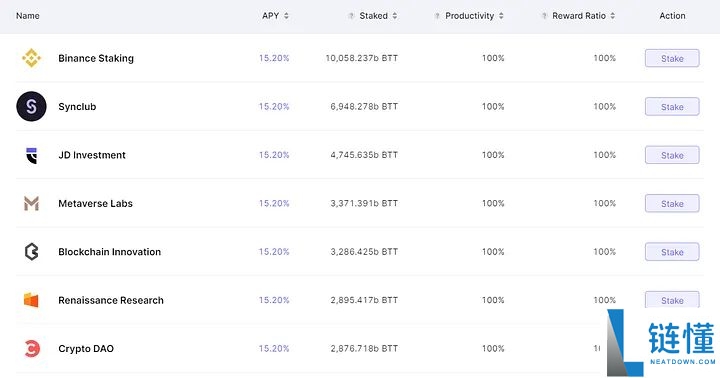Click the APY column header label

click(270, 16)
